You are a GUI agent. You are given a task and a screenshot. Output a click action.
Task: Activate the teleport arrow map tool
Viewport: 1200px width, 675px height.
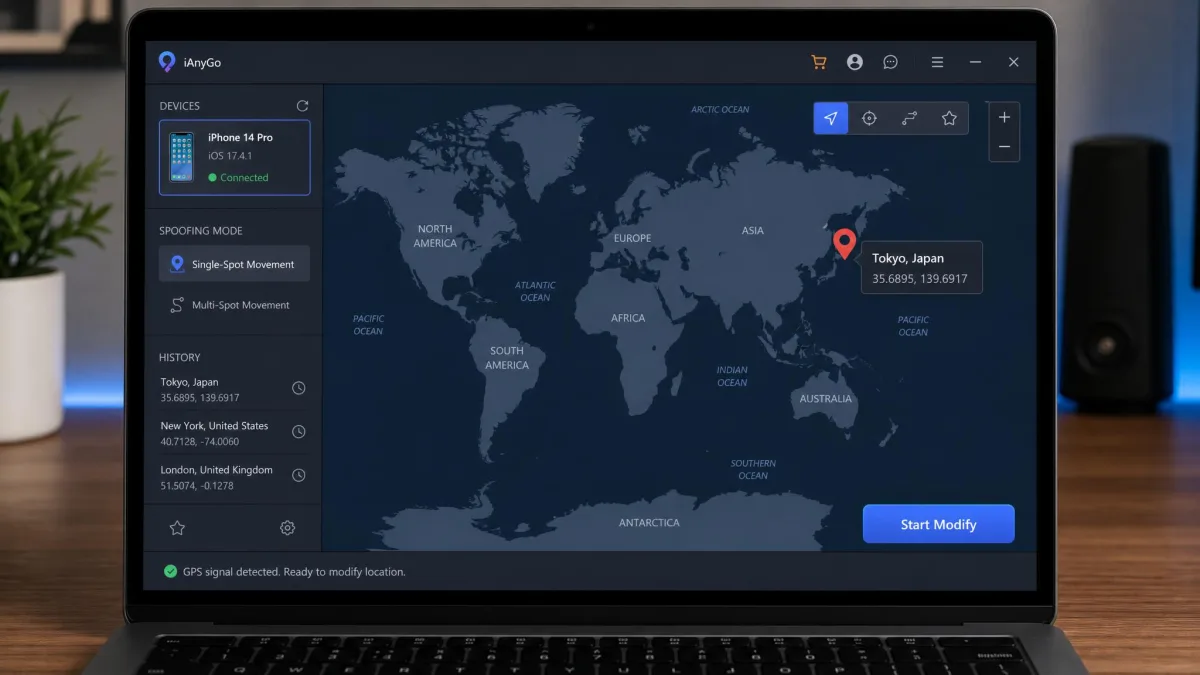click(830, 118)
